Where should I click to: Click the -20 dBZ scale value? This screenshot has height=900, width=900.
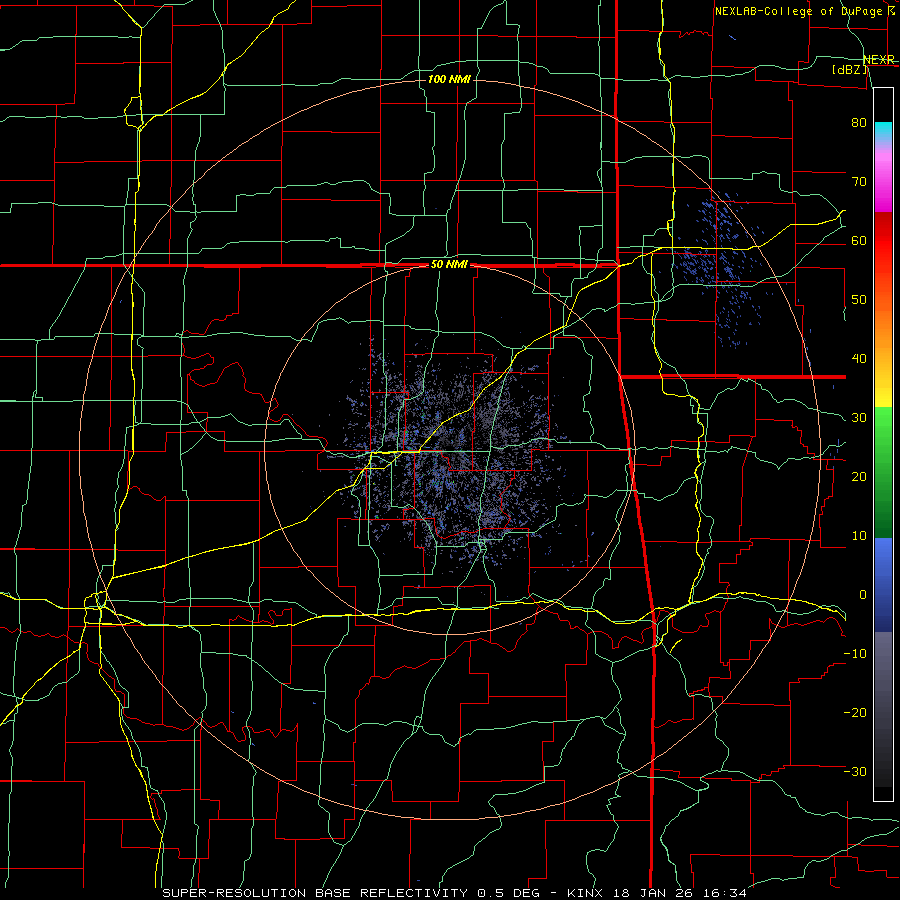[855, 713]
